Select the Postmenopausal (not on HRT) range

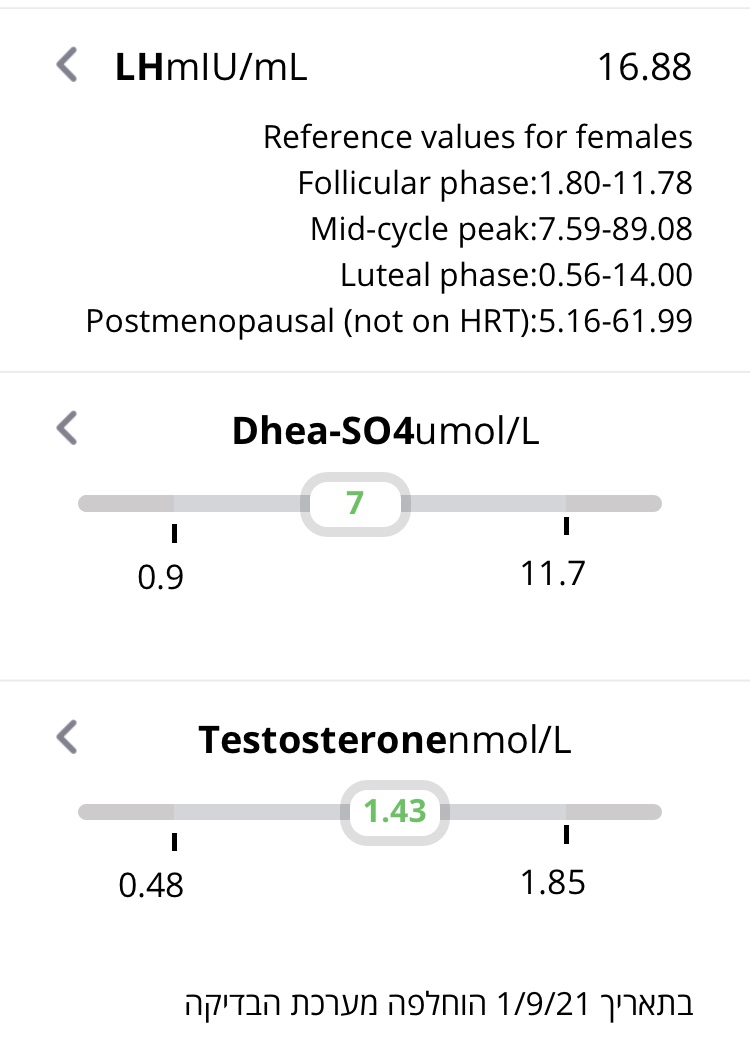coord(389,321)
